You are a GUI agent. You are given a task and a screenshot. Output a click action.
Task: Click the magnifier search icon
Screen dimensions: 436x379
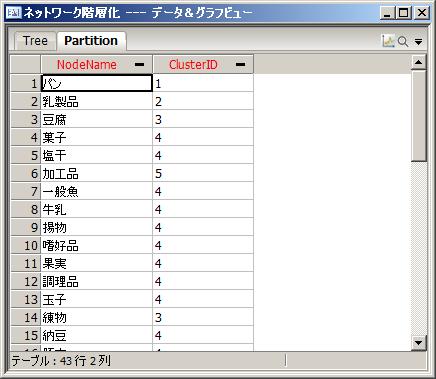[403, 41]
